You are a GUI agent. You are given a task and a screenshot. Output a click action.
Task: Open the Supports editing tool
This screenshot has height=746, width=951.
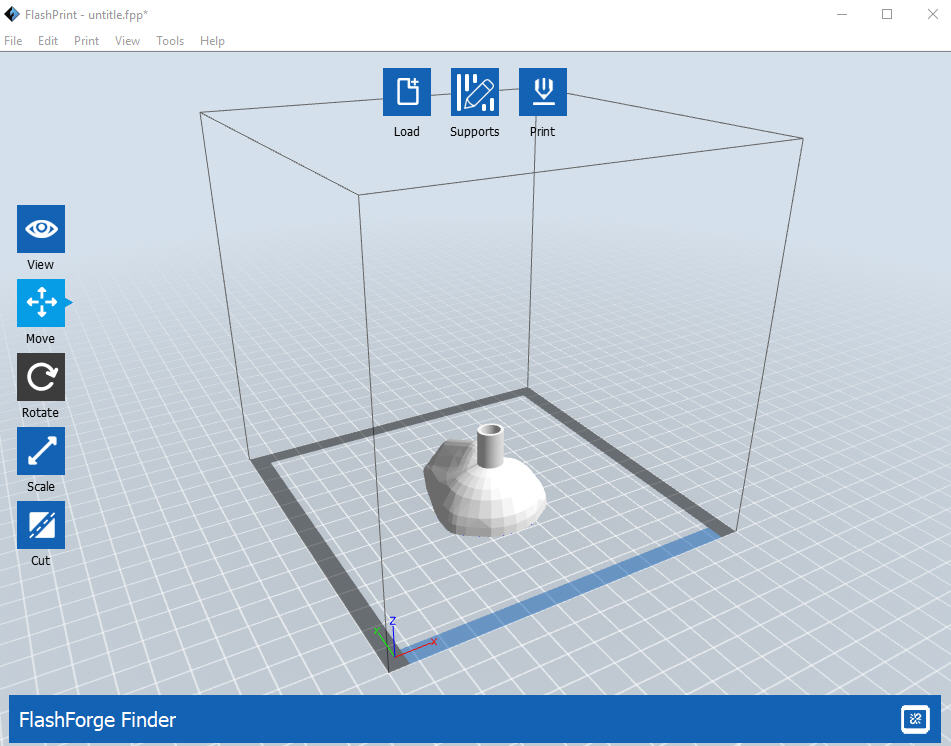(475, 92)
